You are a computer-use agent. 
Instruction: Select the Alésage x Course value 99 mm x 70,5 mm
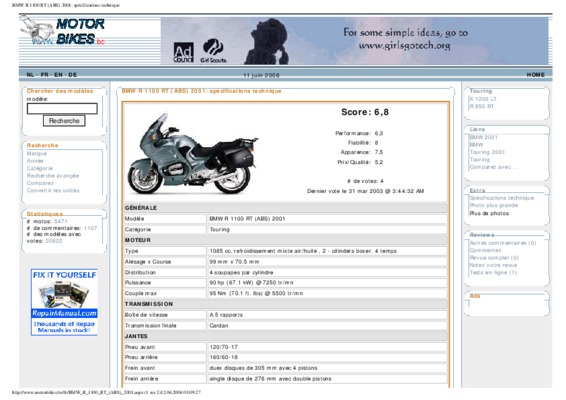(234, 262)
